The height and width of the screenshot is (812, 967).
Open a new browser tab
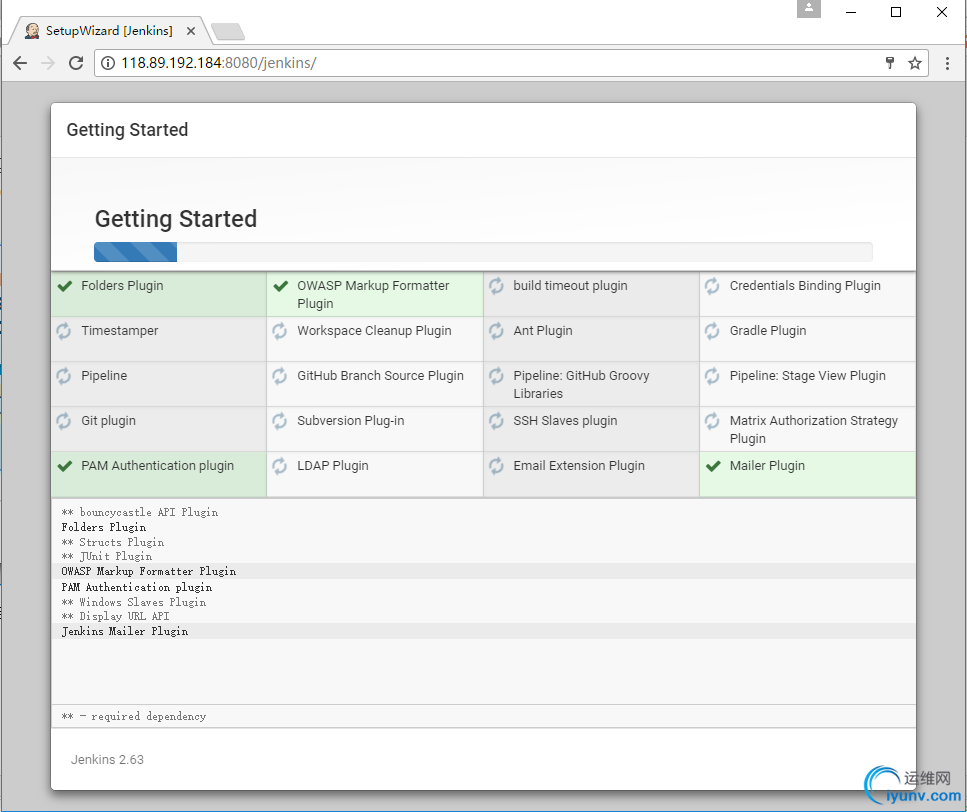click(x=228, y=31)
